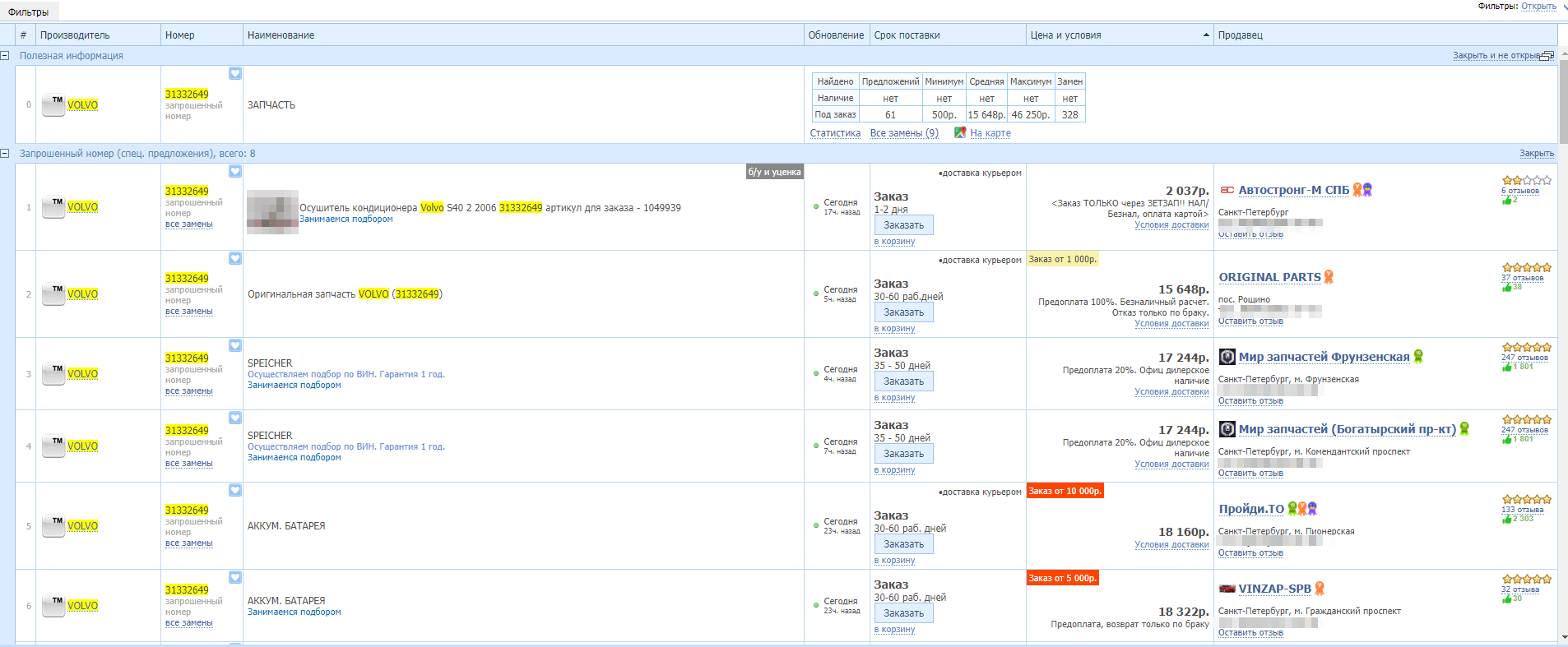1568x647 pixels.
Task: Click the б/у и уценка badge
Action: coord(774,172)
